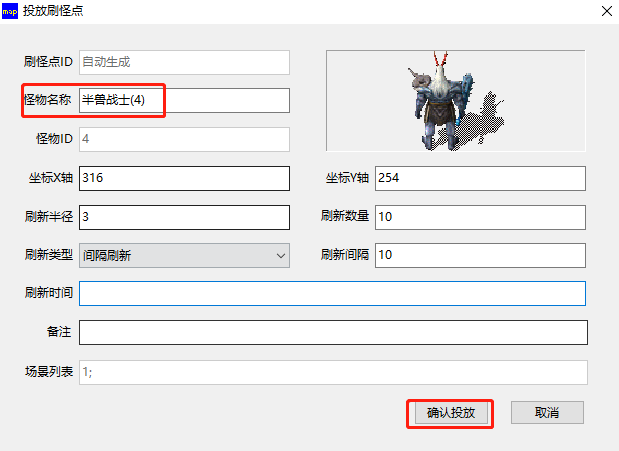Viewport: 619px width, 451px height.
Task: Click into the 刷新半径 field
Action: [184, 217]
